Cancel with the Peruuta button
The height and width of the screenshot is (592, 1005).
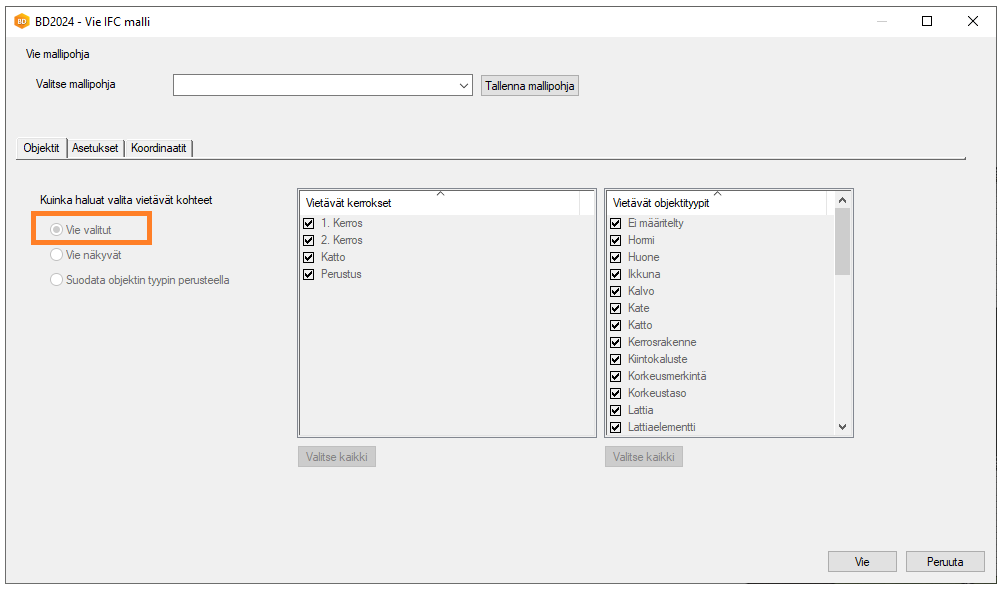944,562
